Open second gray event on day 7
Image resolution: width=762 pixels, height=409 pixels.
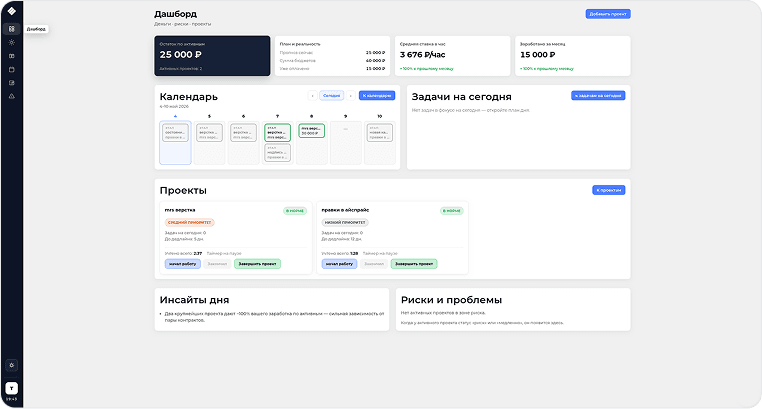[277, 153]
